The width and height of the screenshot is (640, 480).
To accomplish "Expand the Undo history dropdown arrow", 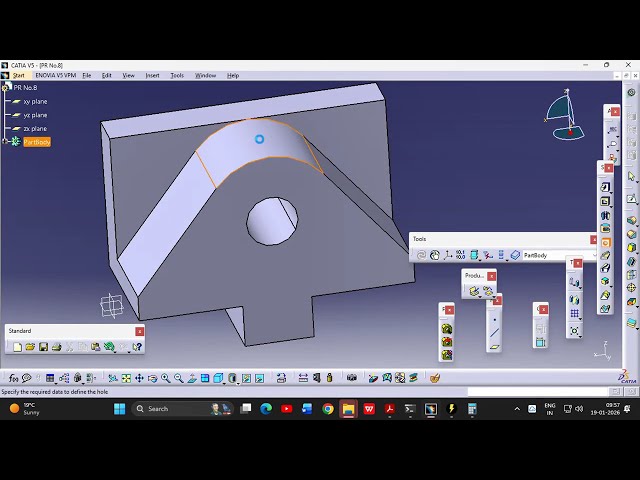I will [116, 351].
